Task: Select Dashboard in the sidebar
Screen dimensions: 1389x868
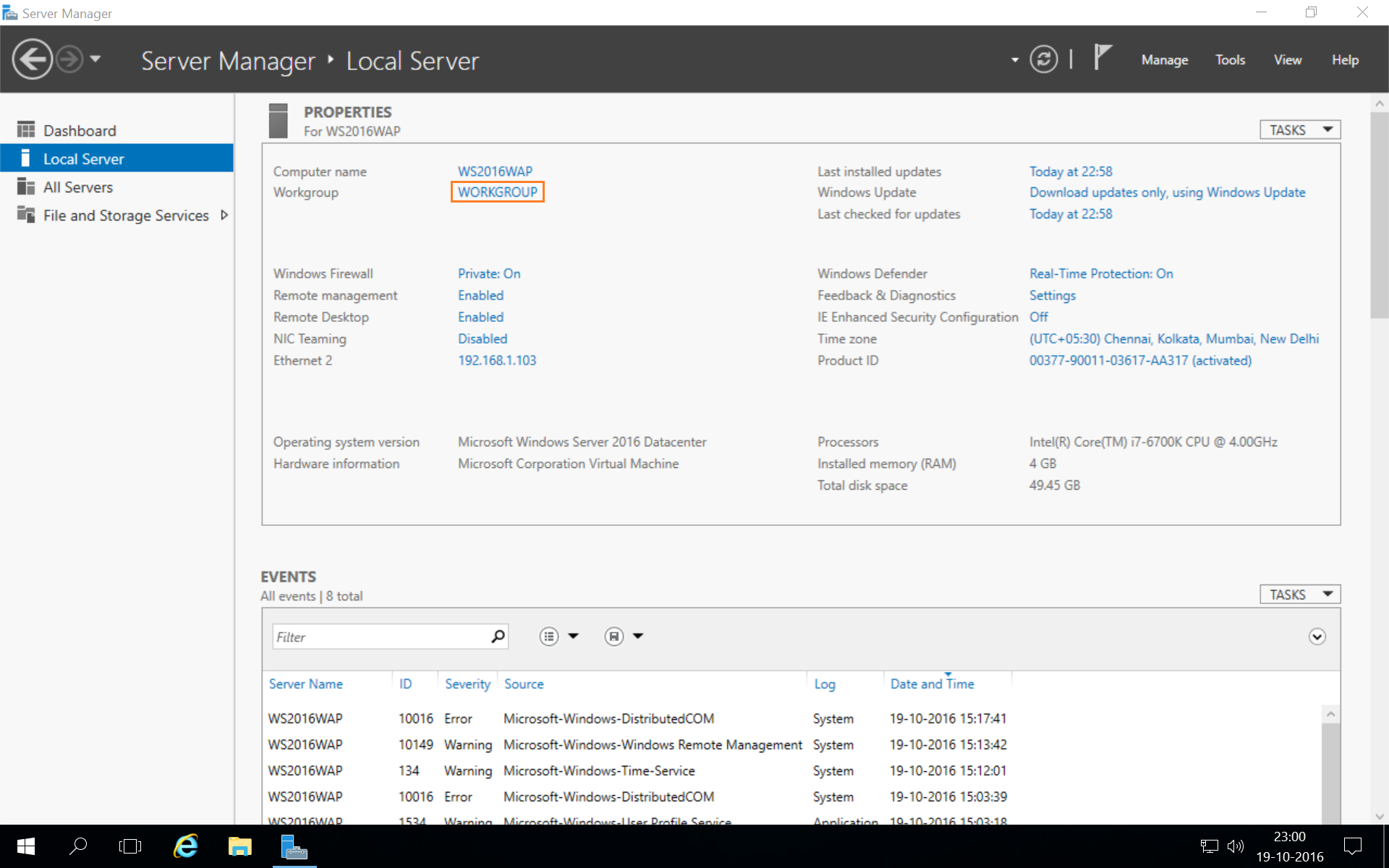Action: point(116,130)
